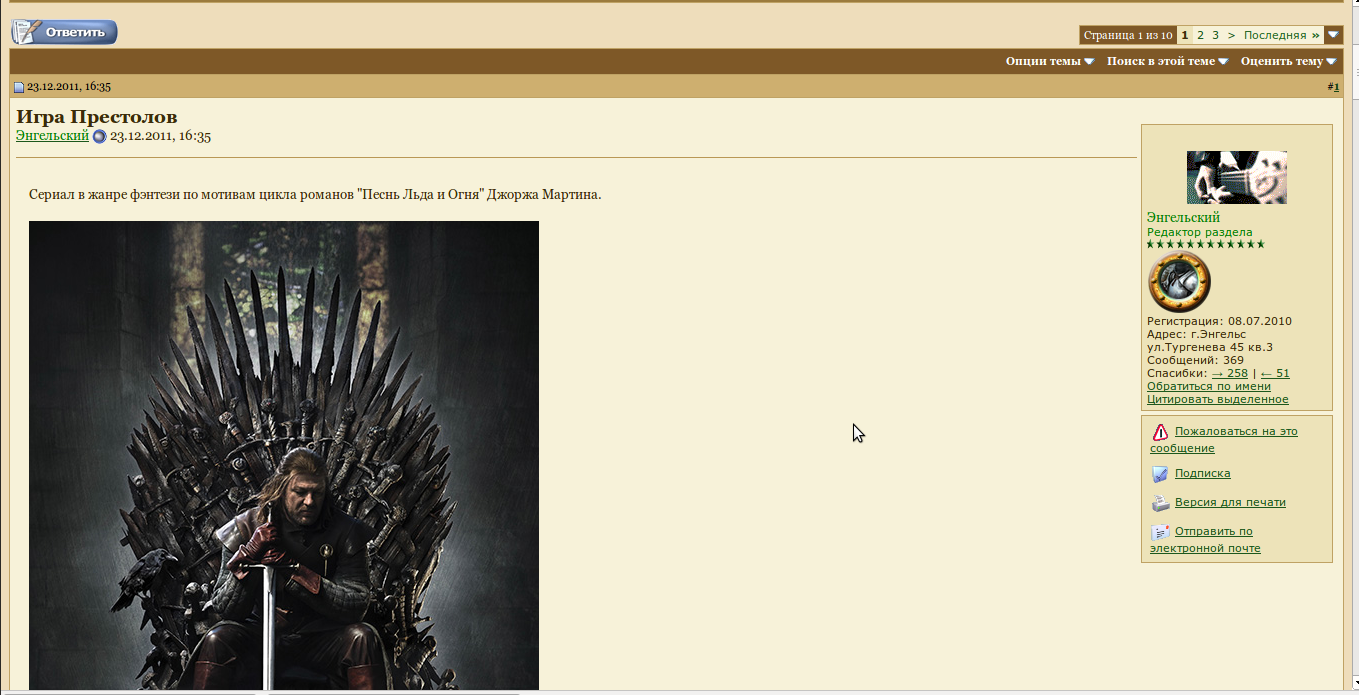Click the Регистрация: 08.07.2010 text

point(1219,321)
